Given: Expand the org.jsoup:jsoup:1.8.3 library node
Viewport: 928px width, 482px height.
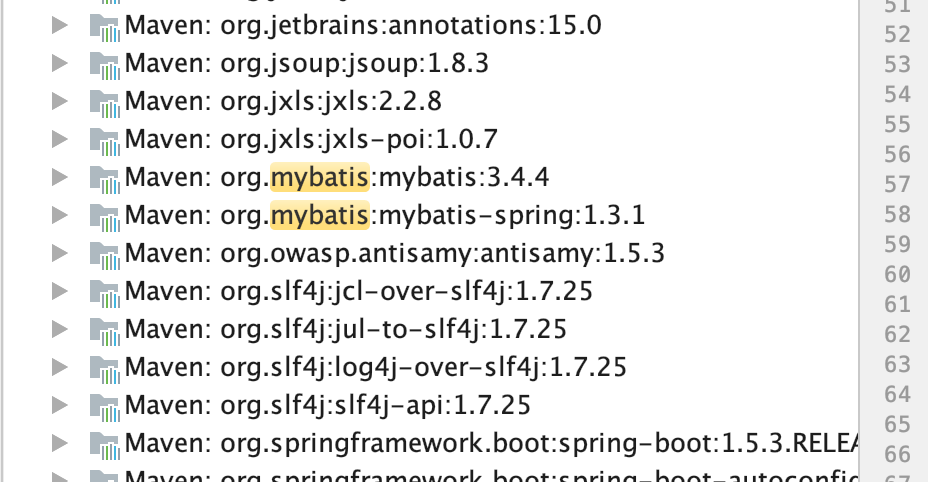Looking at the screenshot, I should (x=60, y=63).
